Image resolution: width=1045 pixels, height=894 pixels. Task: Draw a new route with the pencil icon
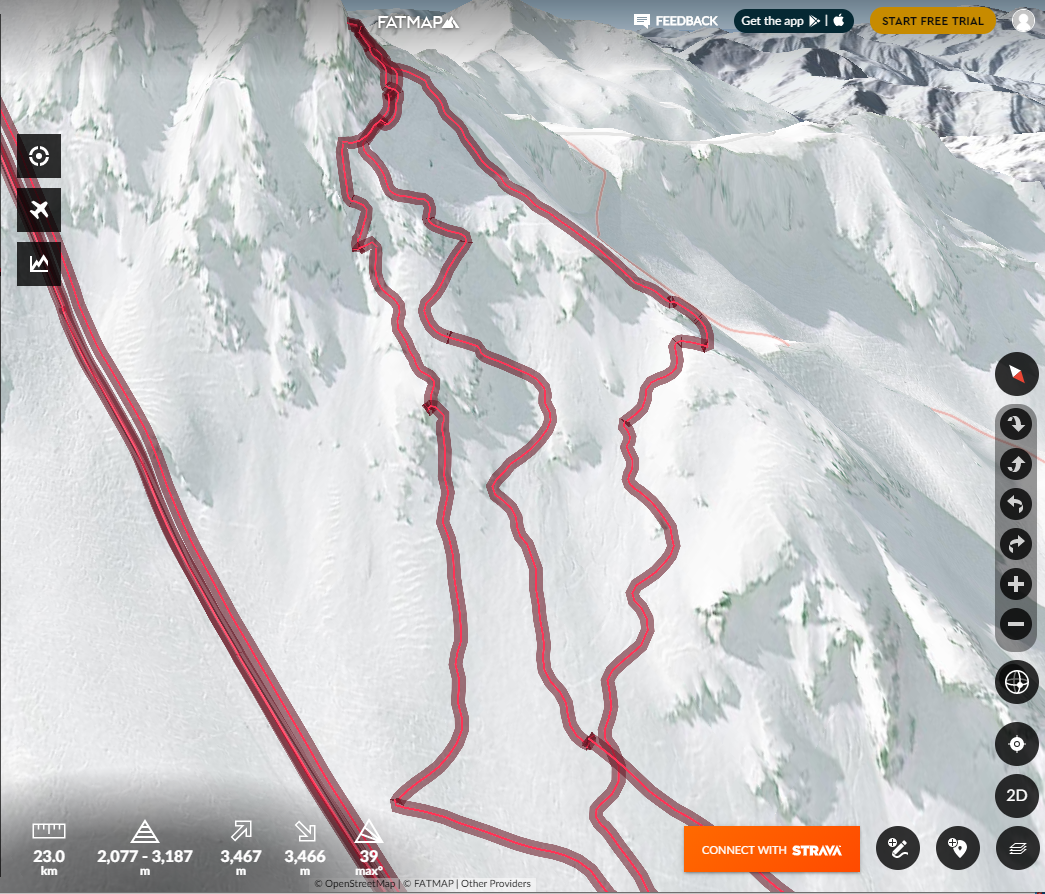pyautogui.click(x=898, y=848)
